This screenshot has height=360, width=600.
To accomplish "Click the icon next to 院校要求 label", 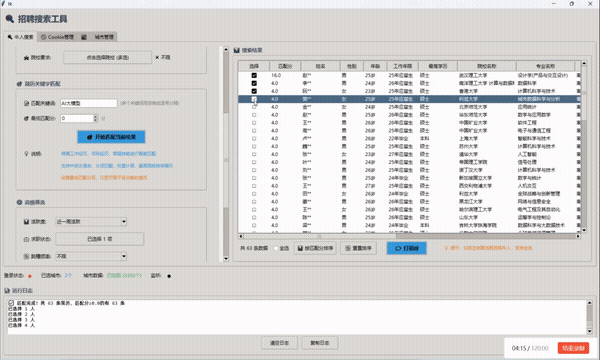I will 26,58.
